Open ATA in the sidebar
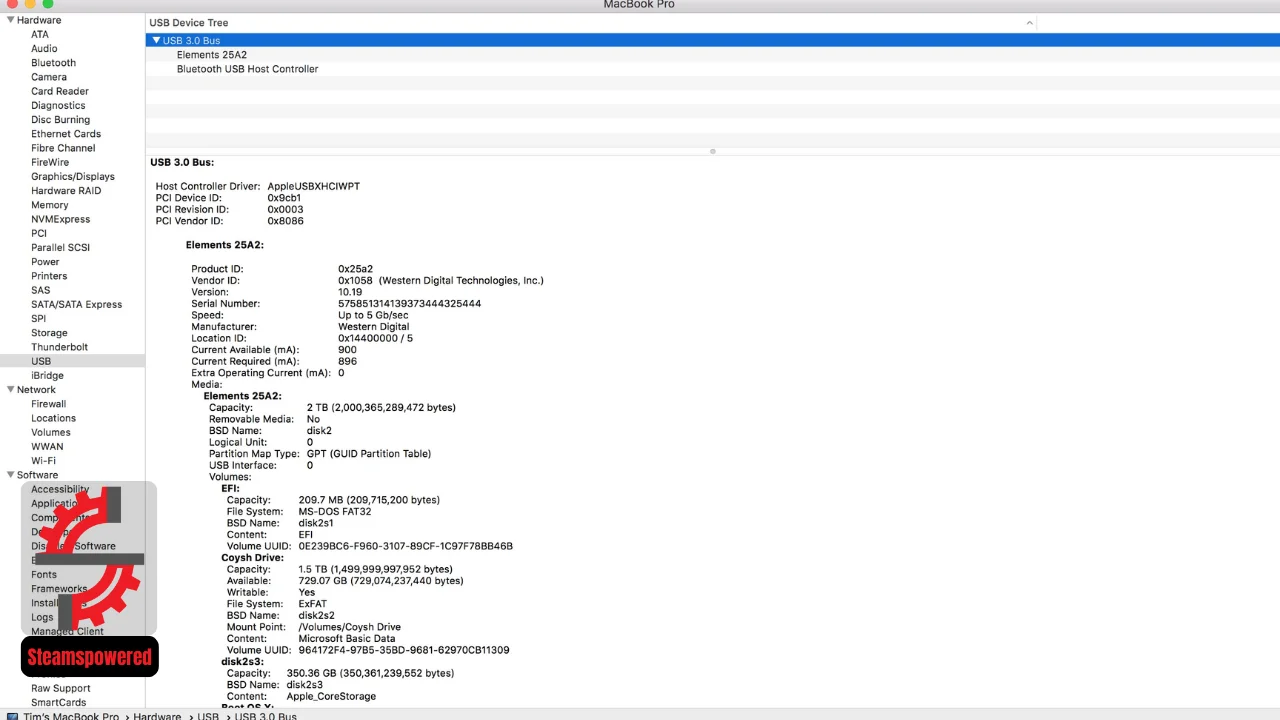Image resolution: width=1280 pixels, height=720 pixels. [40, 34]
